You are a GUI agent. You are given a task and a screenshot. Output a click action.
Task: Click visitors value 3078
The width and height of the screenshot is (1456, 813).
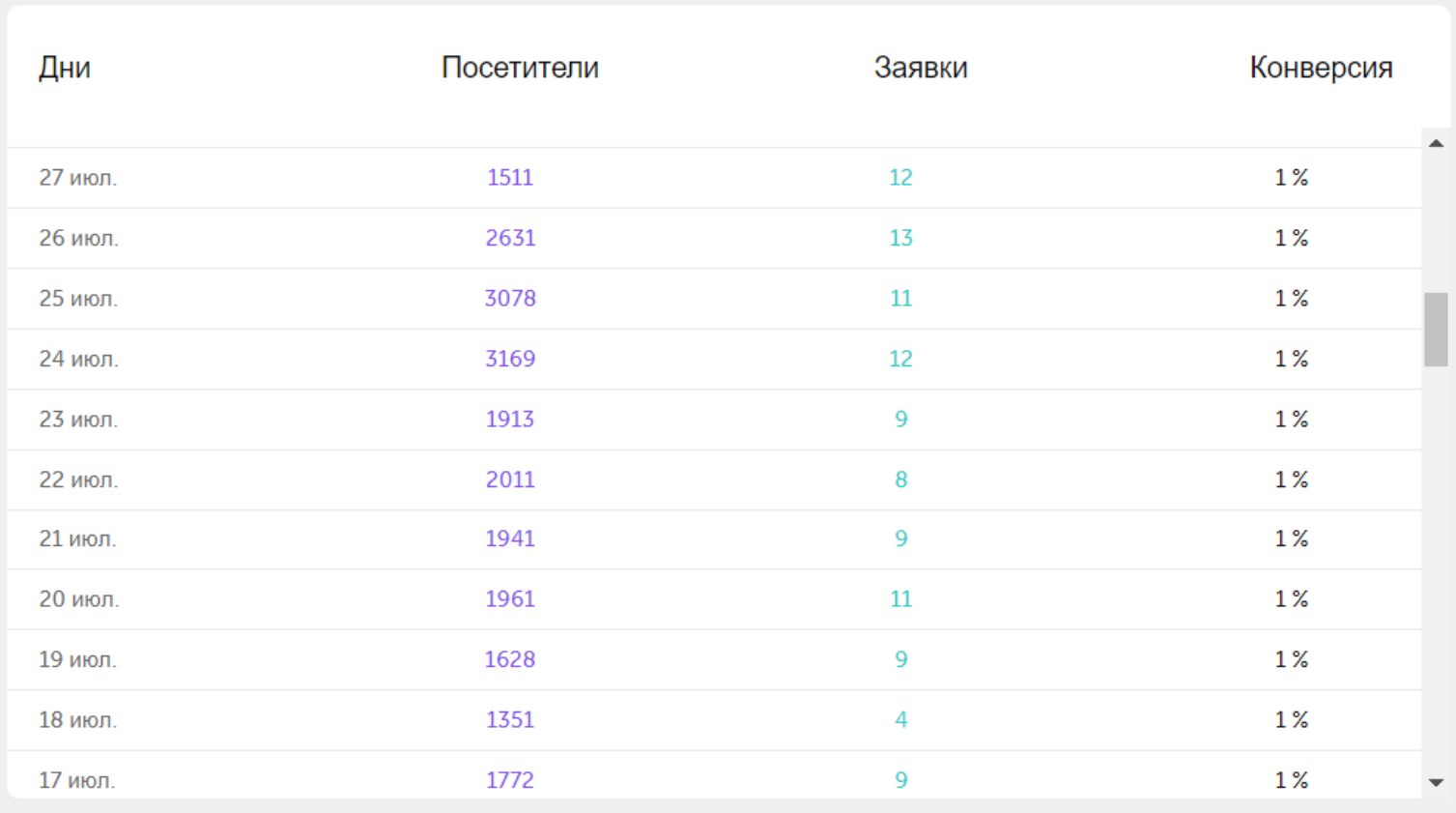coord(510,299)
